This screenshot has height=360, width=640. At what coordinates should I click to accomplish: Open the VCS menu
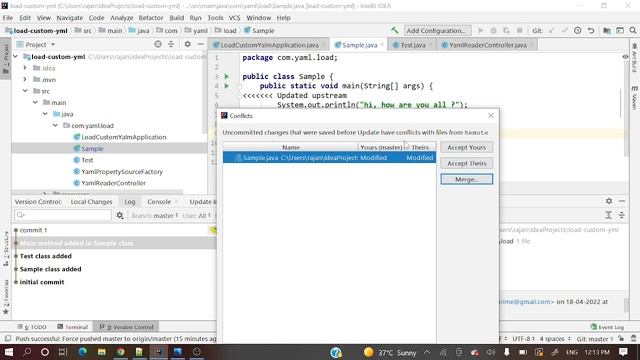(x=234, y=18)
